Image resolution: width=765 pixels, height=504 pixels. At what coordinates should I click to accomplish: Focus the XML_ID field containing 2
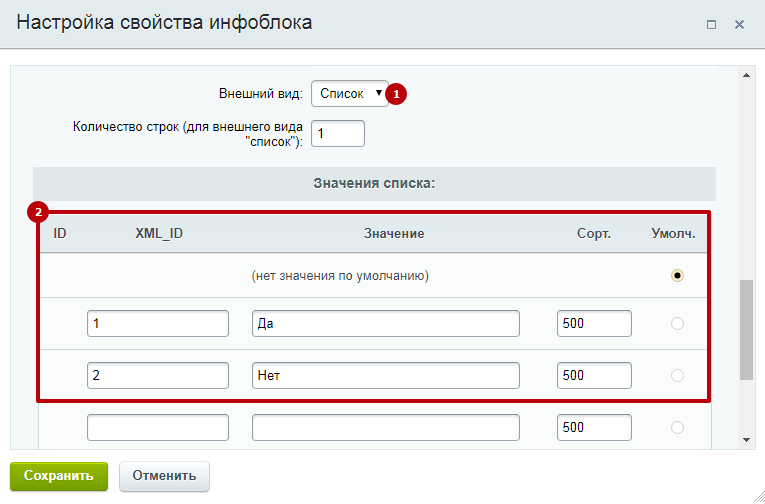pos(158,375)
